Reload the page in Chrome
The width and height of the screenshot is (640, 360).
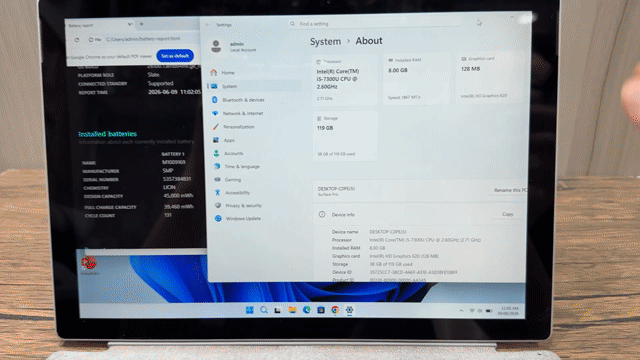(x=77, y=40)
